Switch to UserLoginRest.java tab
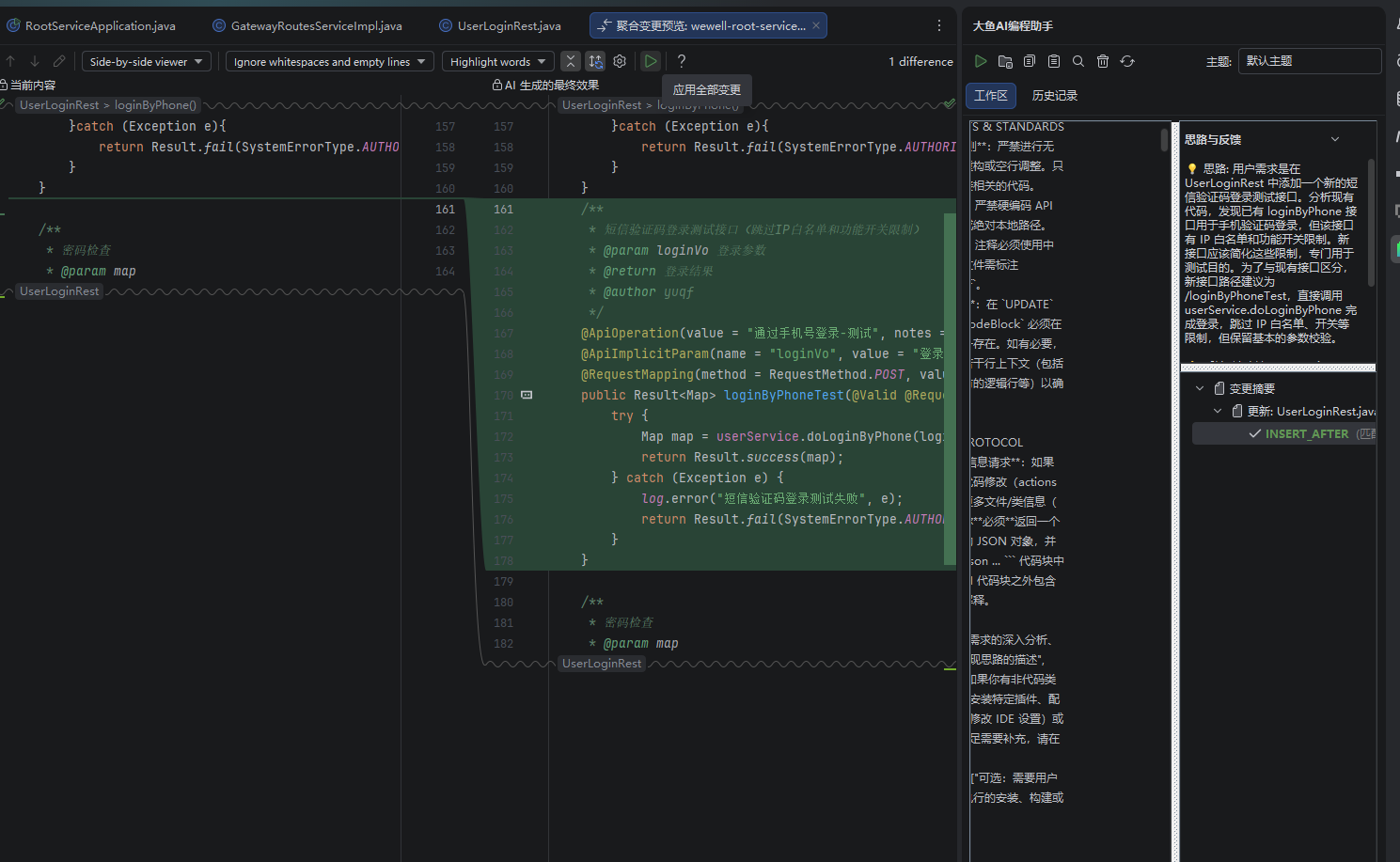The width and height of the screenshot is (1400, 862). (x=500, y=26)
